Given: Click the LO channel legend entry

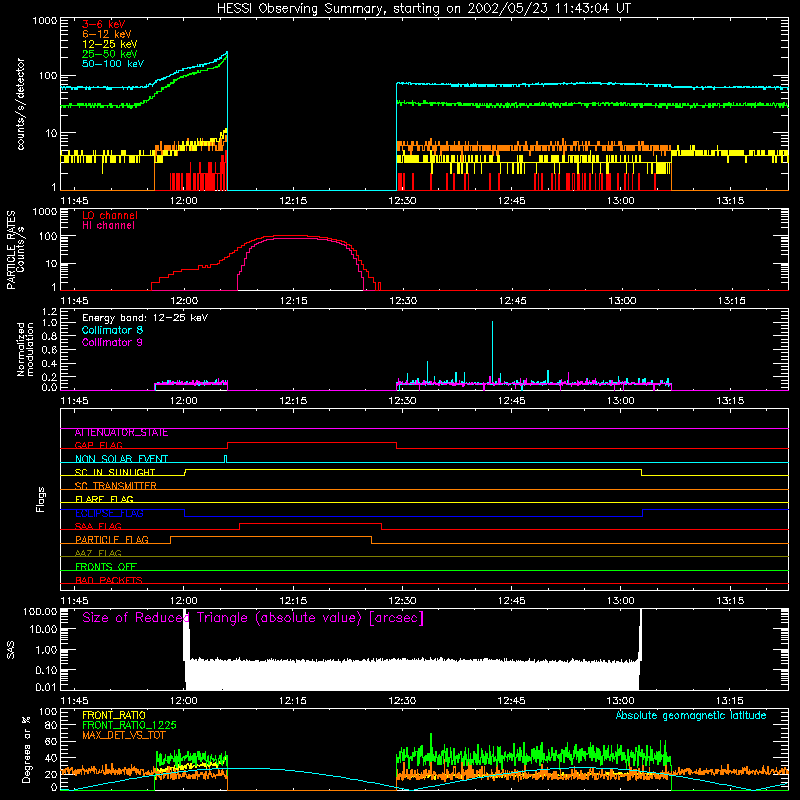Looking at the screenshot, I should 110,215.
